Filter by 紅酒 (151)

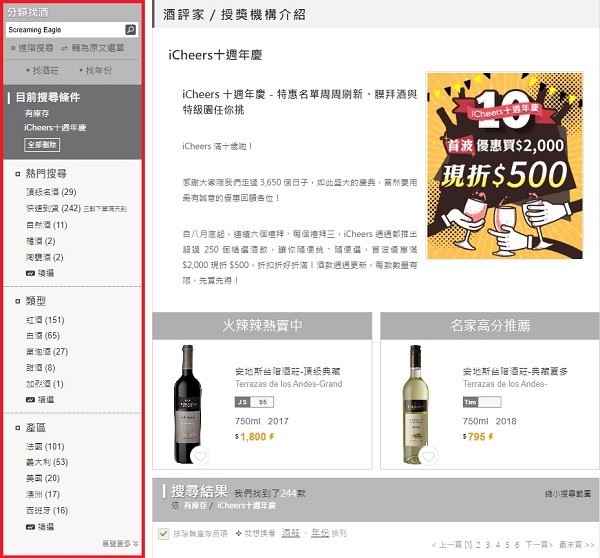point(45,320)
